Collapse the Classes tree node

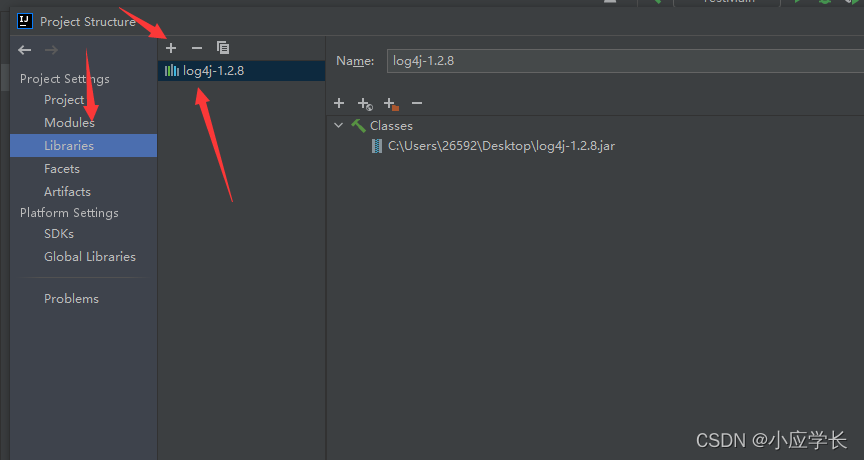click(x=338, y=126)
